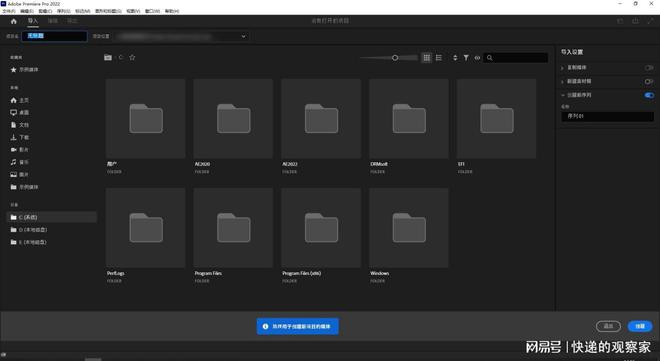
Task: Switch to grid thumbnail view
Action: point(426,58)
